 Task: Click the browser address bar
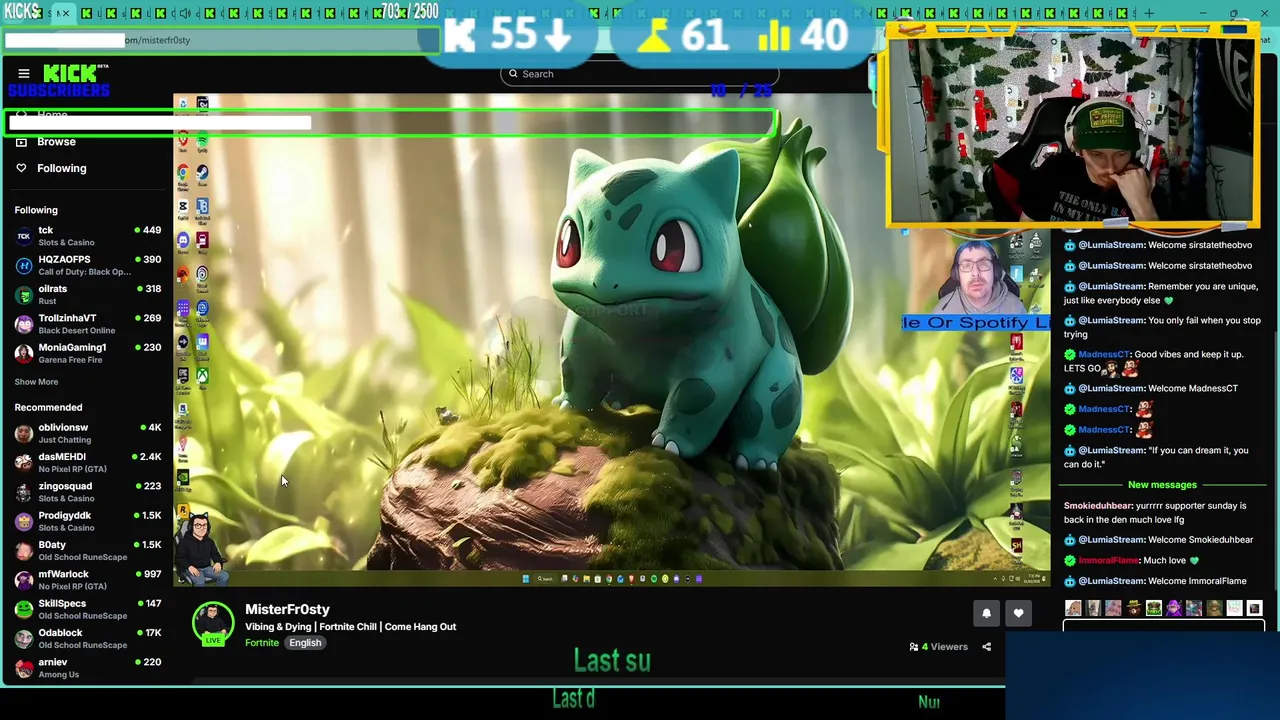(220, 40)
